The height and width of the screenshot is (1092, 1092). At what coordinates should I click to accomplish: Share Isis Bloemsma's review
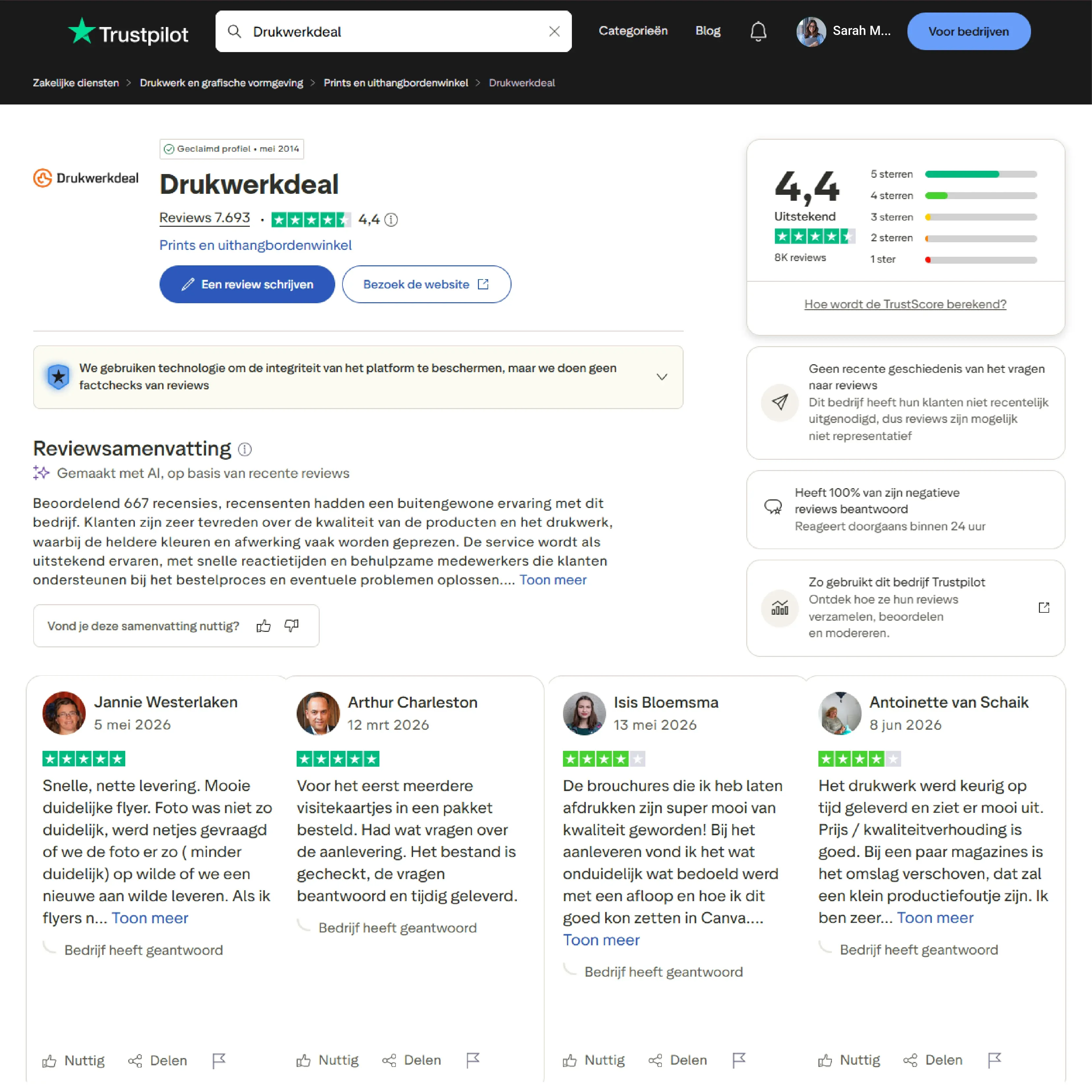[678, 1060]
